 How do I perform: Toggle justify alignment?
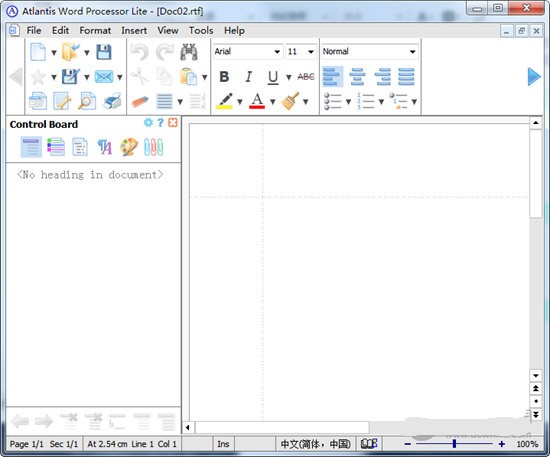pyautogui.click(x=406, y=76)
